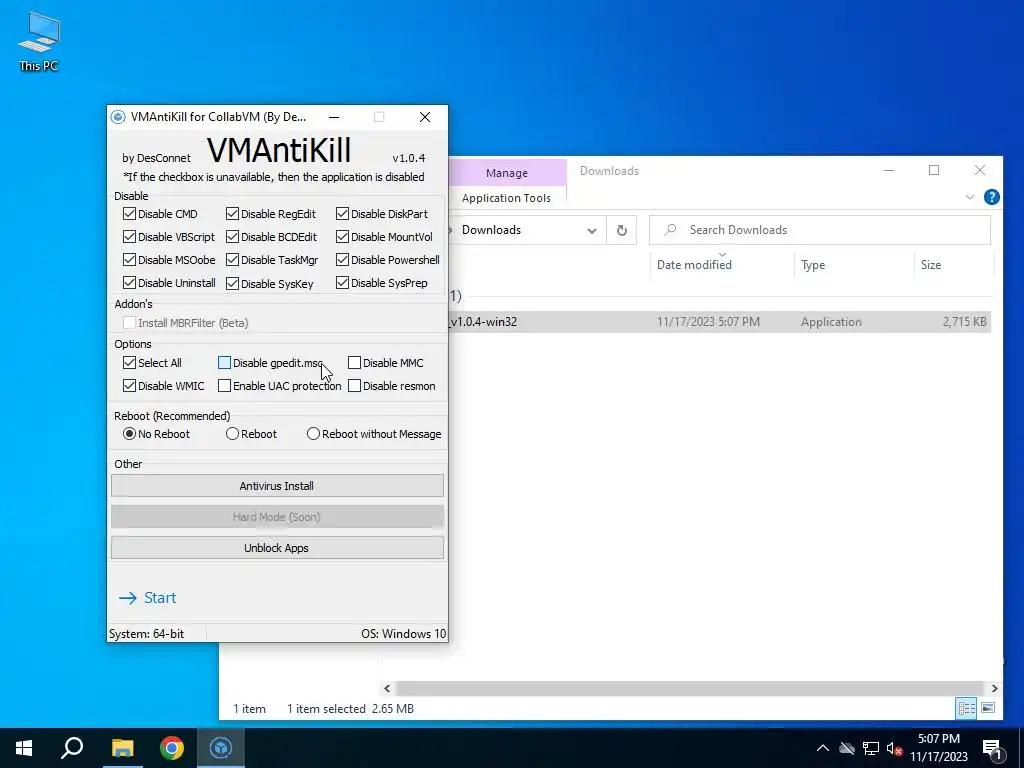Click the Unblock Apps button
The width and height of the screenshot is (1024, 768).
coord(277,548)
